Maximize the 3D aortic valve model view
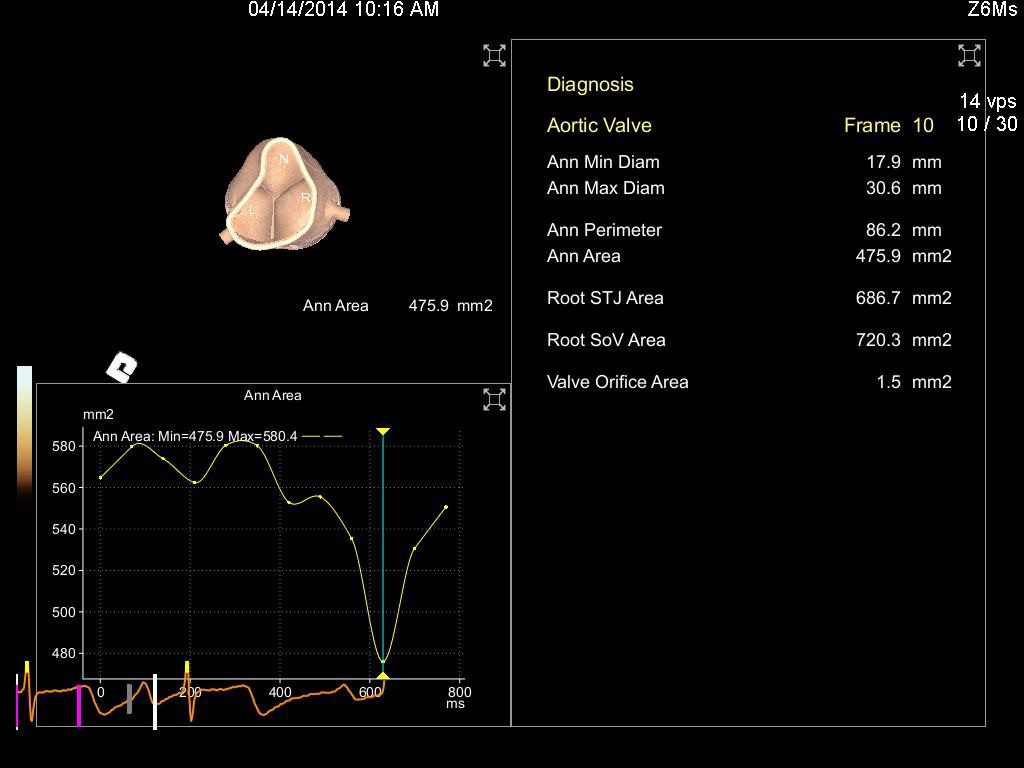1024x768 pixels. [x=494, y=56]
